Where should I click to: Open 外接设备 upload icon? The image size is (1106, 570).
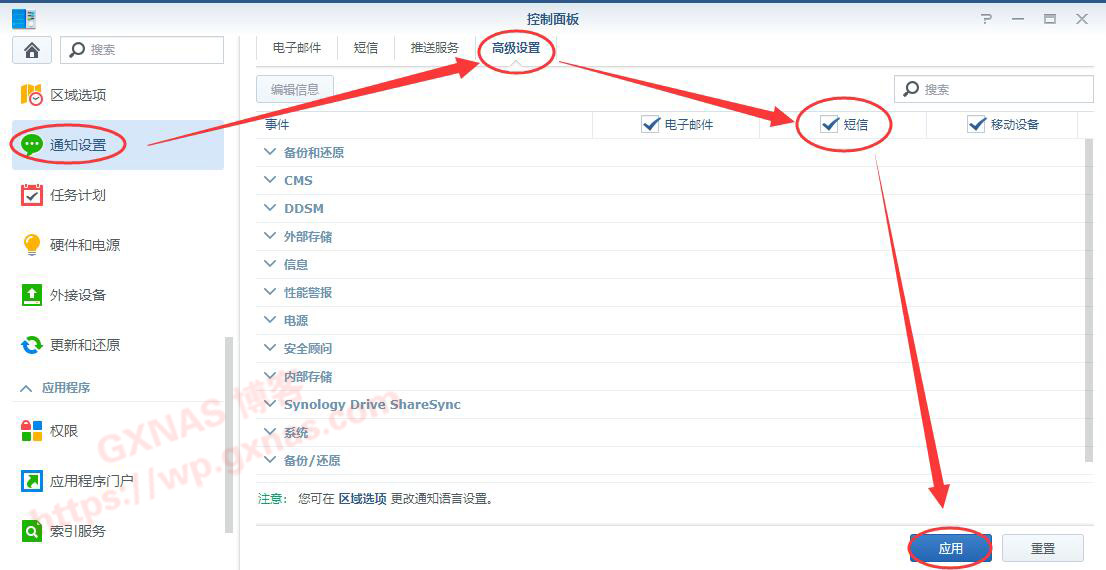pos(32,295)
